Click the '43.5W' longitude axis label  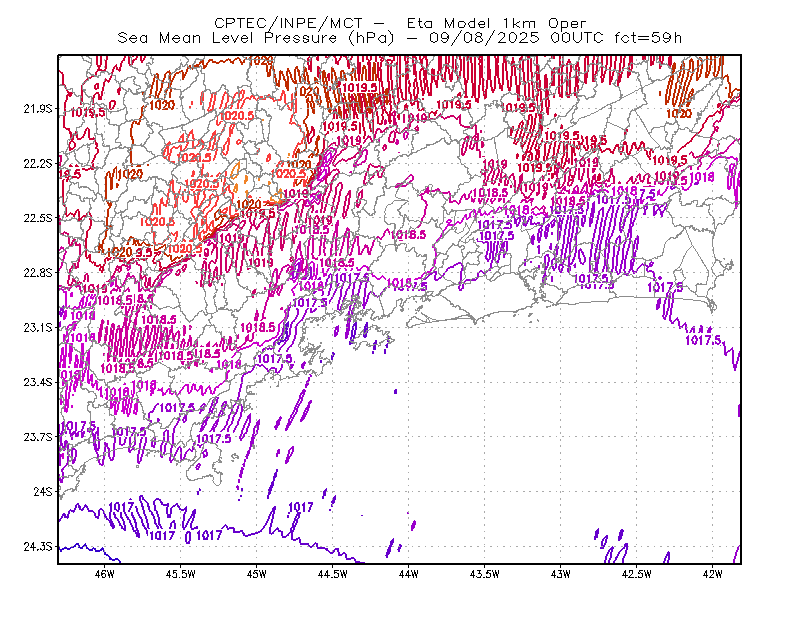coord(485,574)
